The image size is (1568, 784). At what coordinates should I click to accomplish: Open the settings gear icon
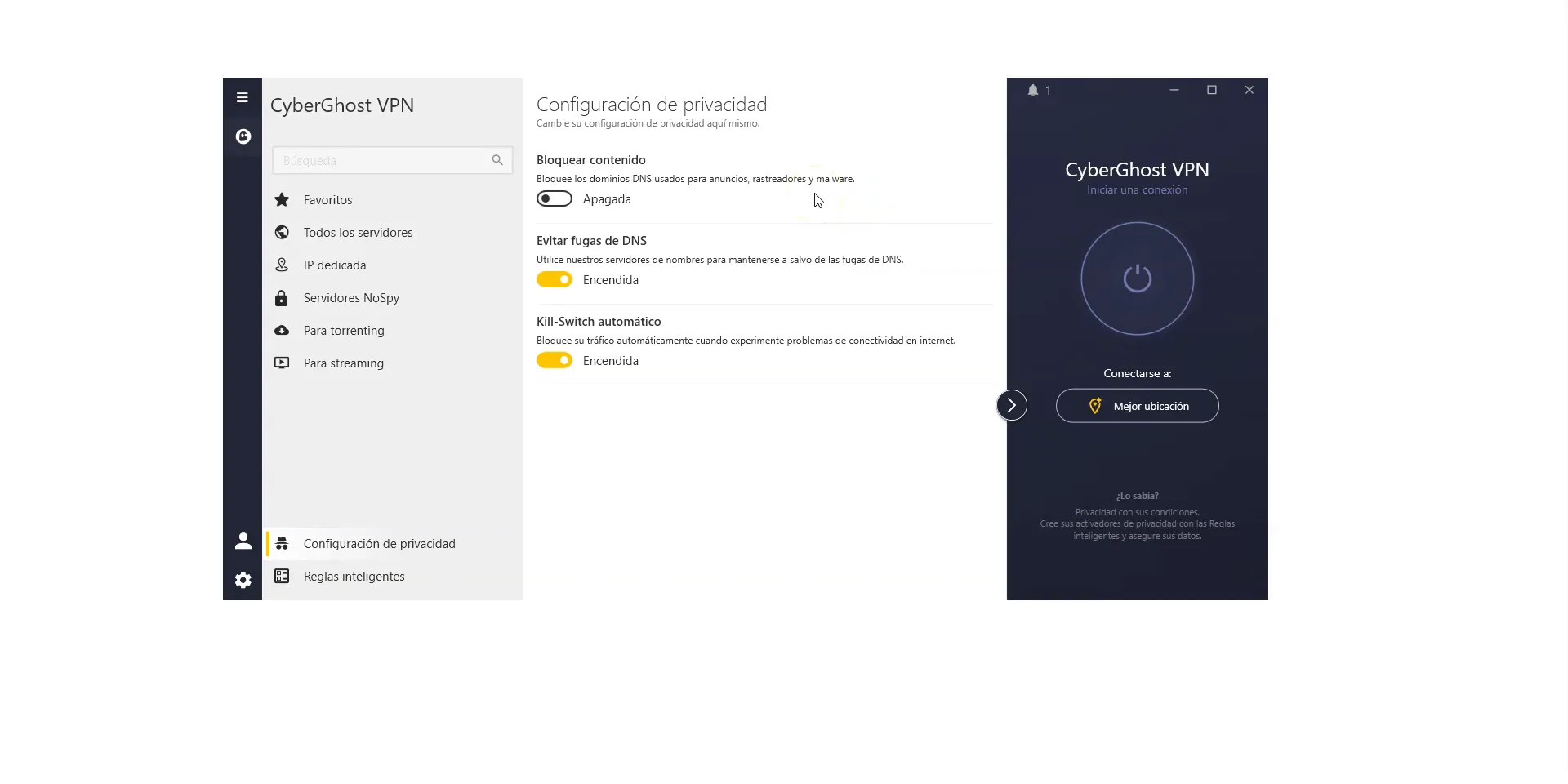pyautogui.click(x=243, y=580)
